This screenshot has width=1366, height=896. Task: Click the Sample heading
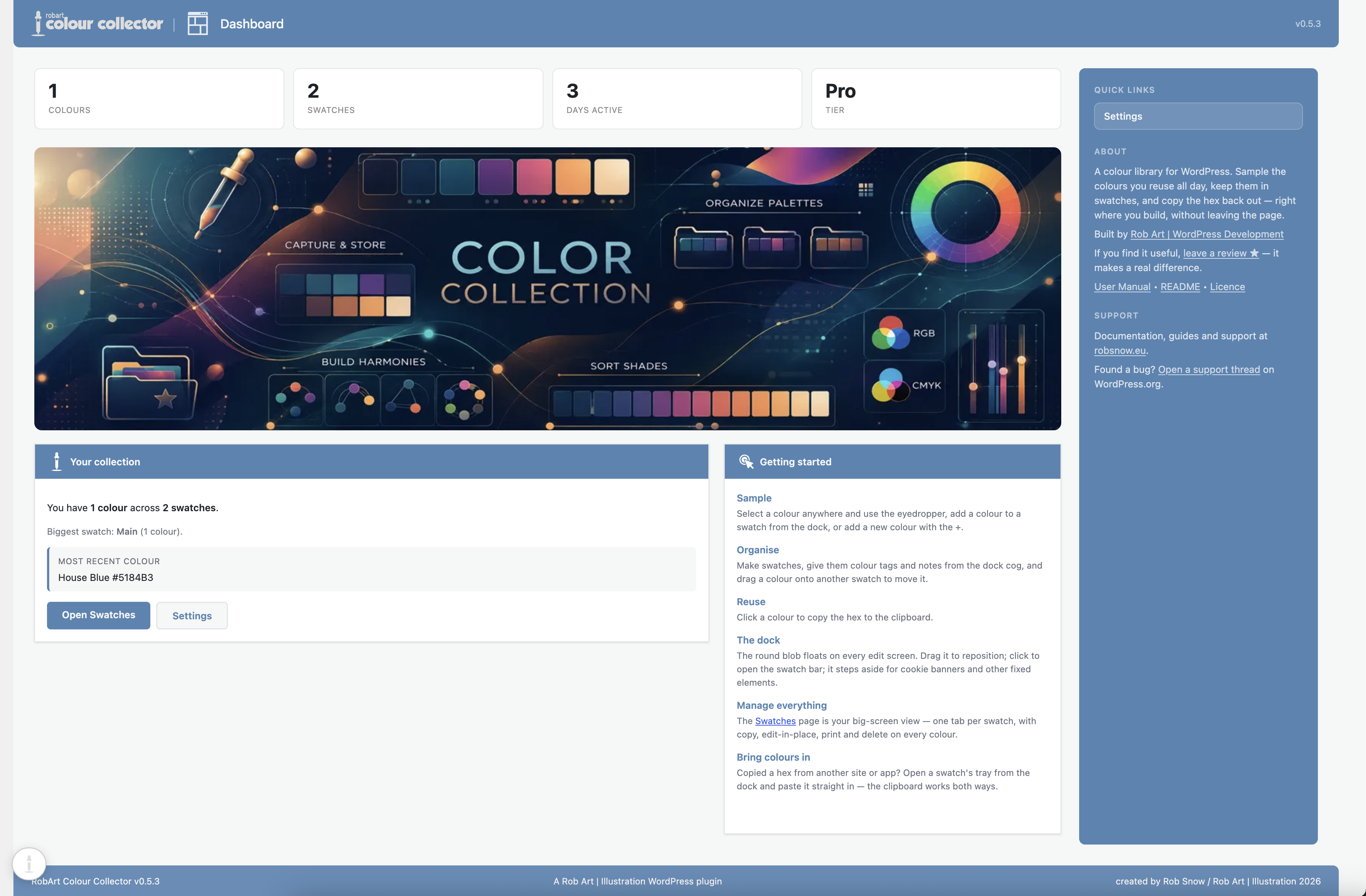click(754, 498)
